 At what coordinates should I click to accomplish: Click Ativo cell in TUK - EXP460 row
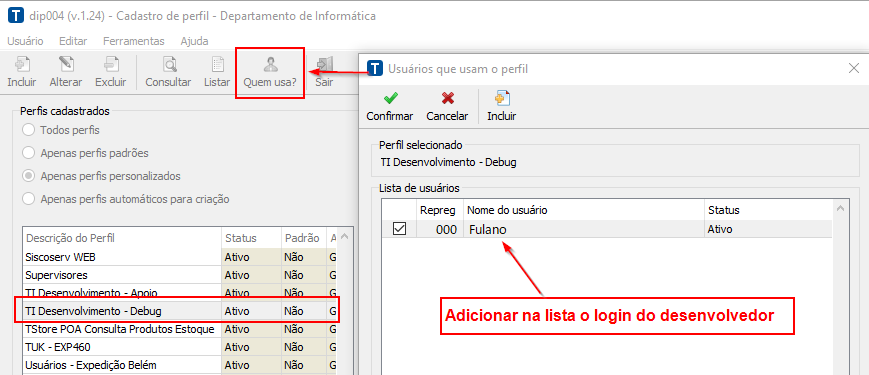[251, 347]
